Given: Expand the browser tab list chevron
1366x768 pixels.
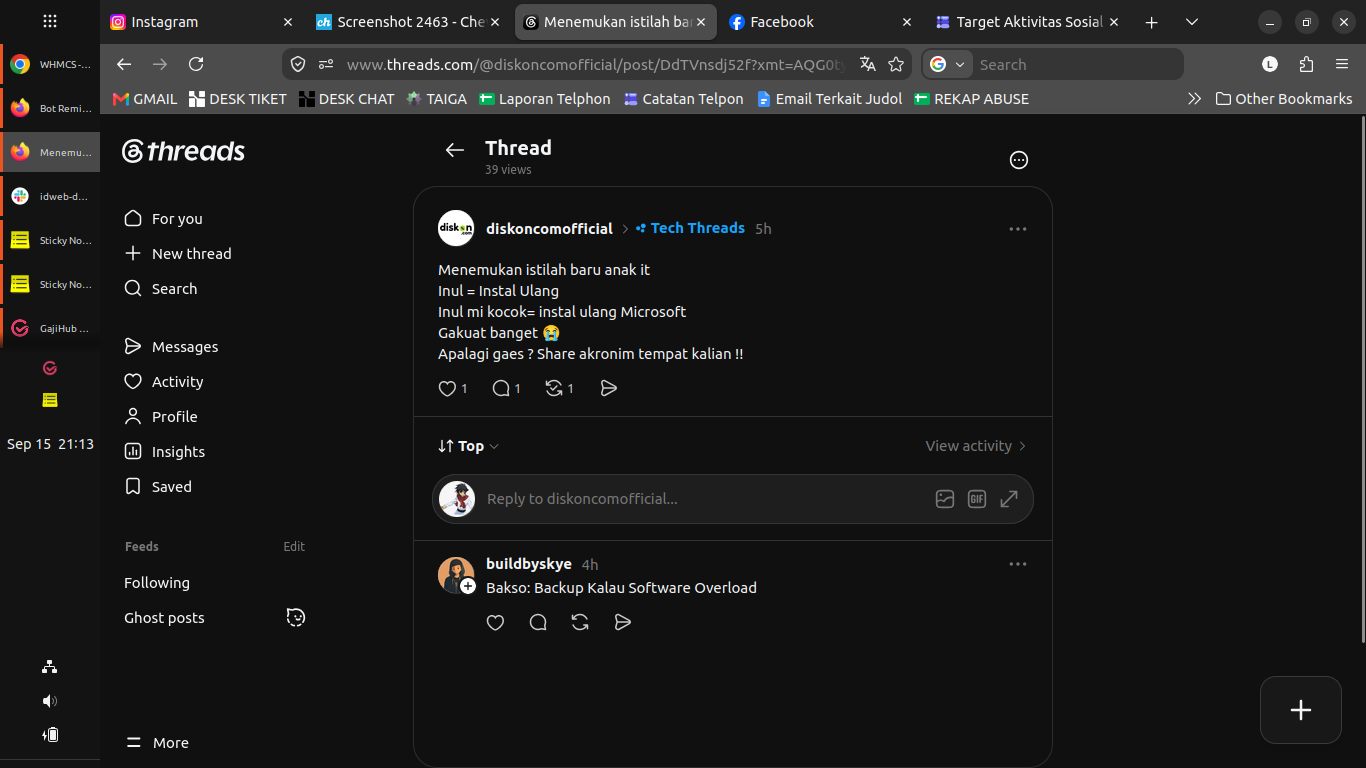Looking at the screenshot, I should (x=1192, y=22).
